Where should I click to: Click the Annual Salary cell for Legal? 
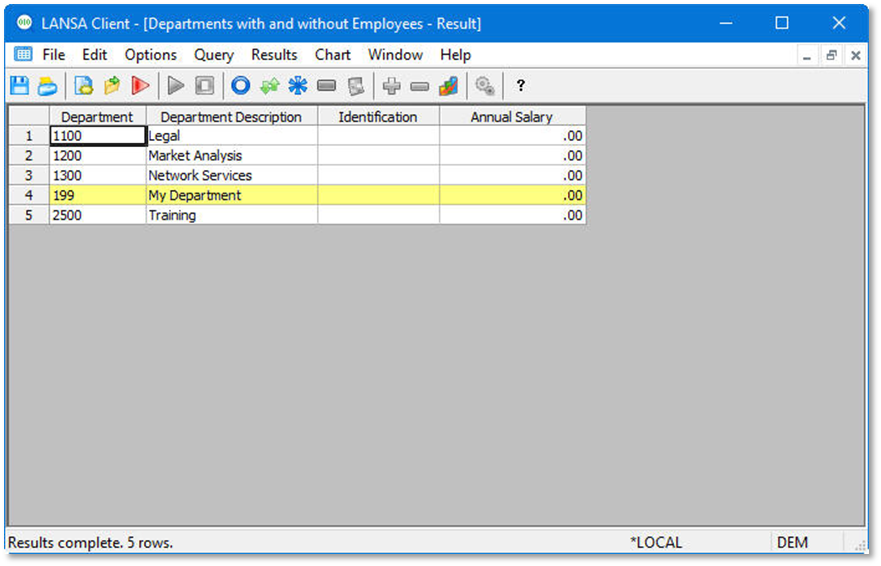pos(512,136)
